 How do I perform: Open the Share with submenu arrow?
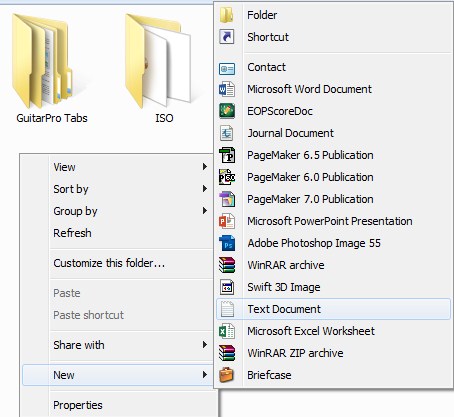click(x=205, y=344)
